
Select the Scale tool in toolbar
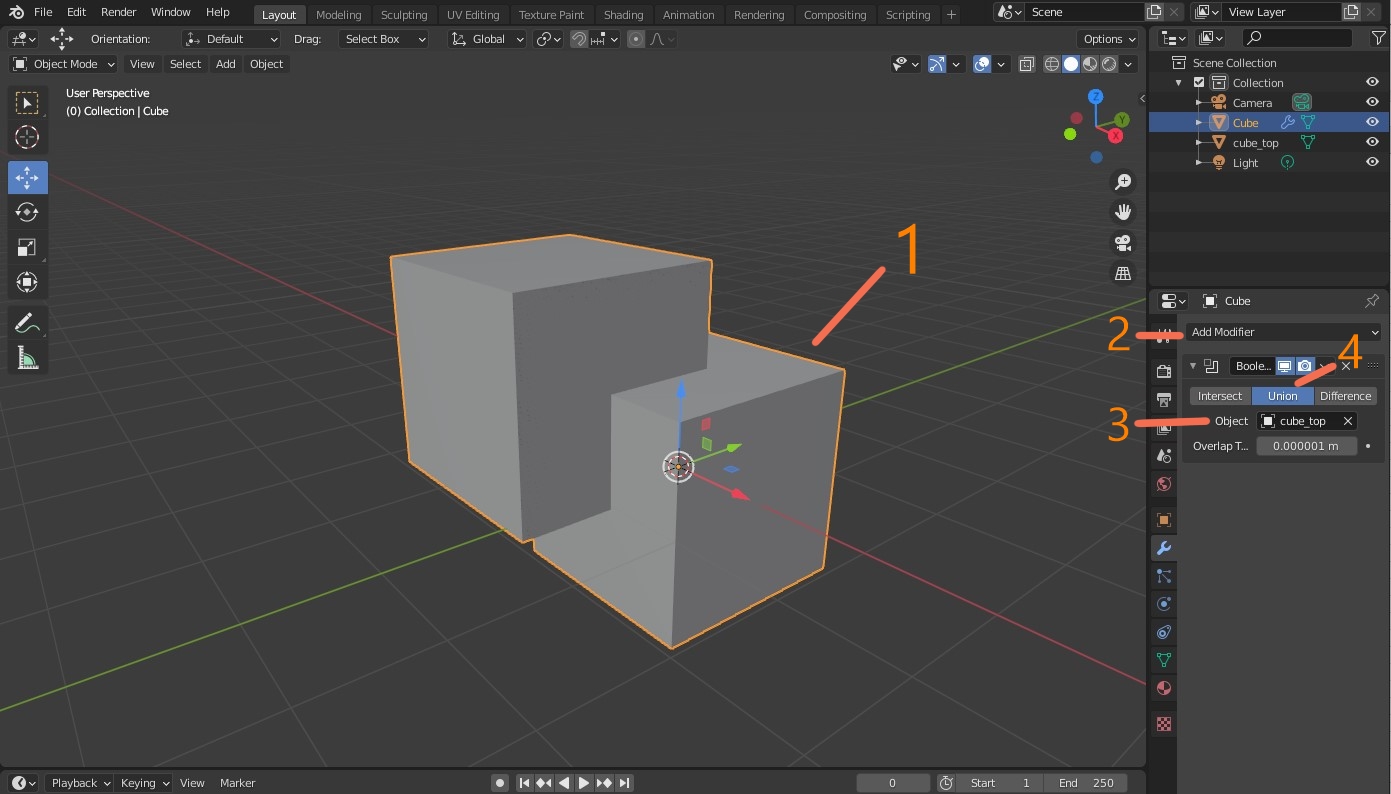coord(27,247)
